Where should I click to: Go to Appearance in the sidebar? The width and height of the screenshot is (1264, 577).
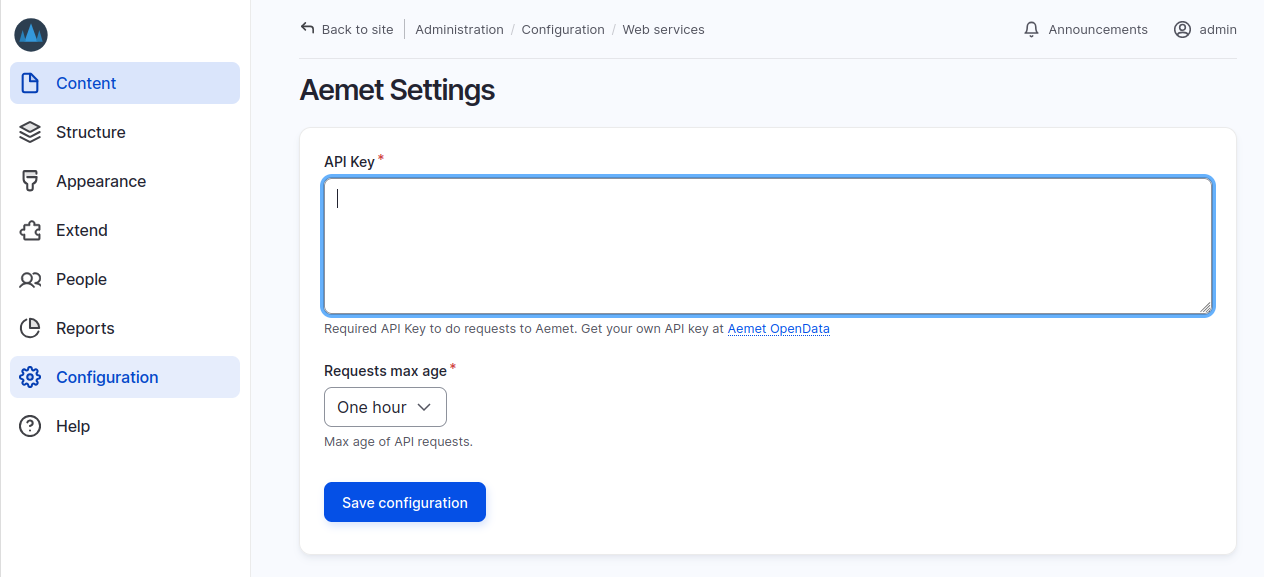click(x=125, y=181)
